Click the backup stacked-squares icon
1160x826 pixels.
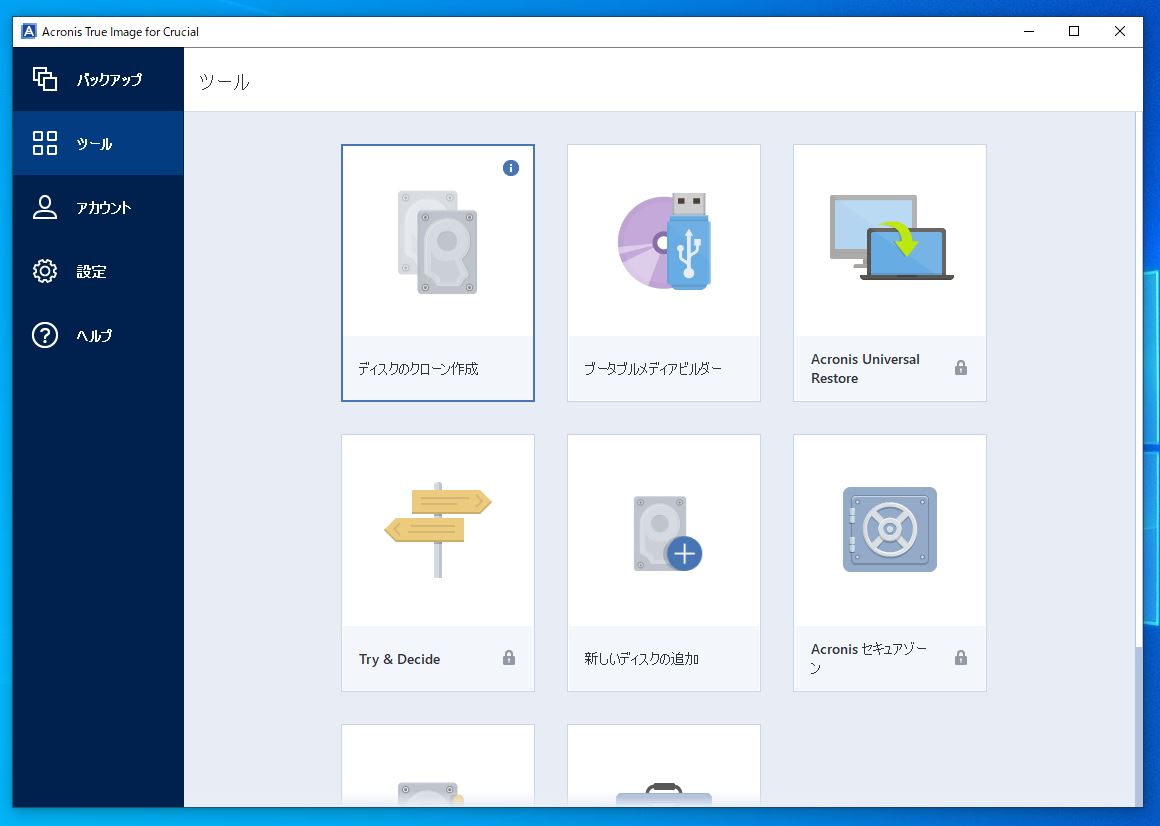click(x=44, y=78)
